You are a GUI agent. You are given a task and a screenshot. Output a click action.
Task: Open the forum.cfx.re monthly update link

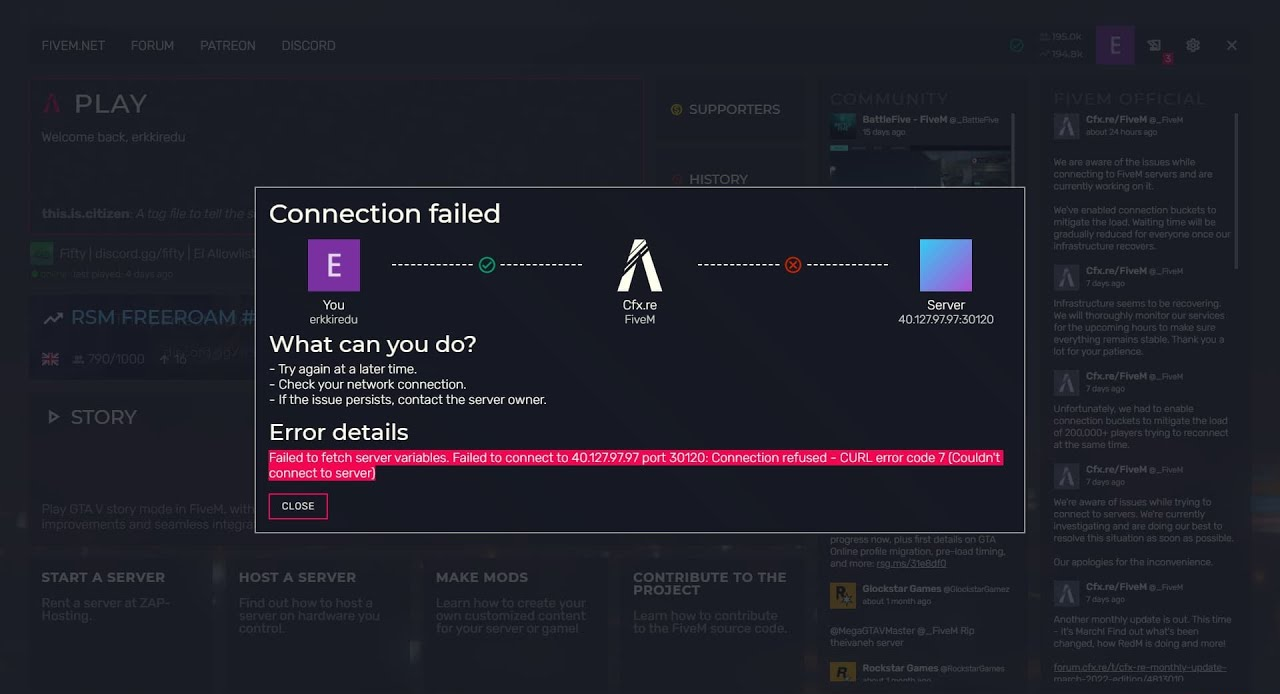[1140, 674]
